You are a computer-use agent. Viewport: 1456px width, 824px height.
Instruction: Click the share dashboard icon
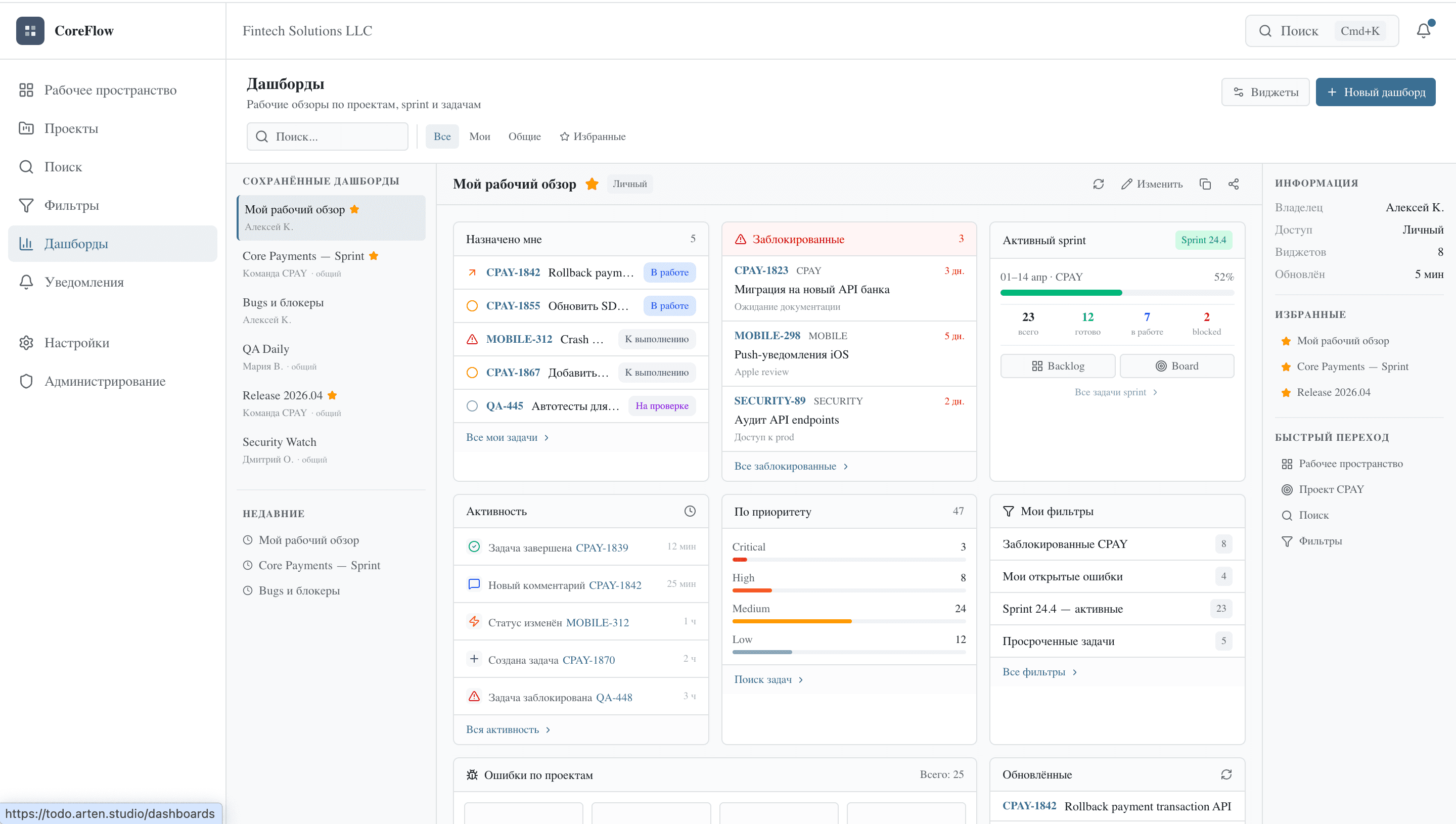pos(1234,184)
